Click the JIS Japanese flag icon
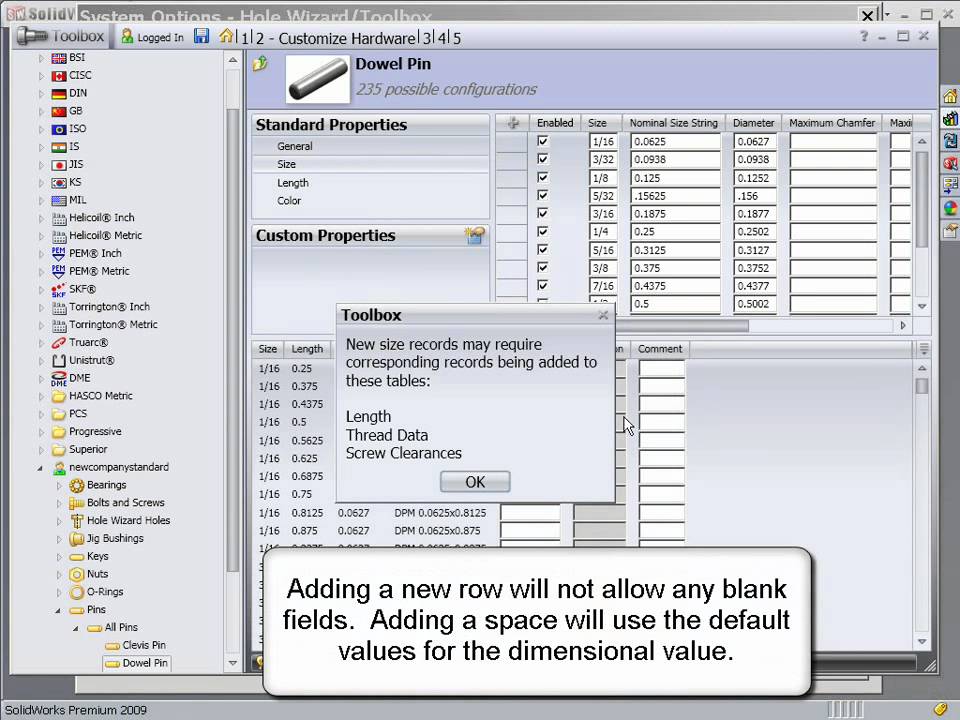This screenshot has width=960, height=720. [x=59, y=165]
